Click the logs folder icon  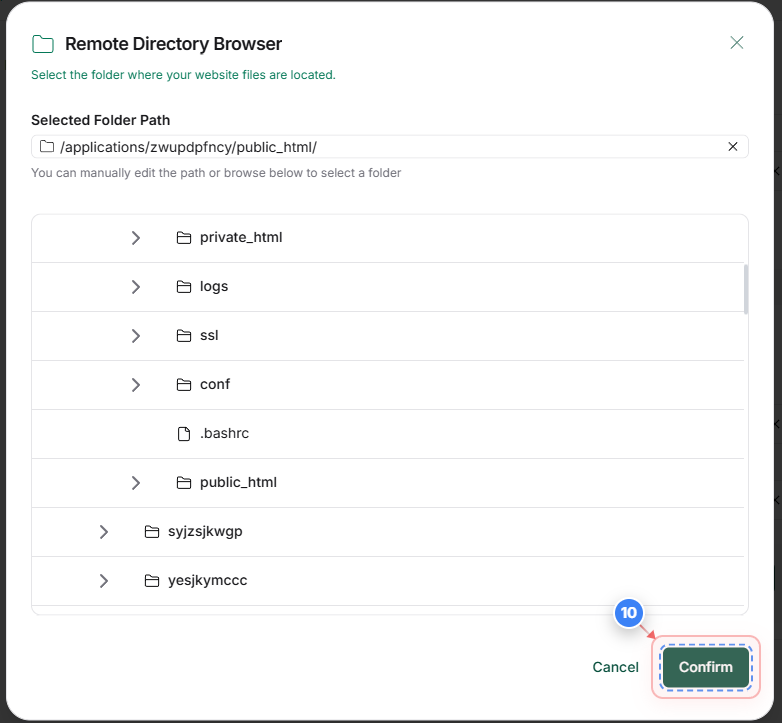[184, 287]
